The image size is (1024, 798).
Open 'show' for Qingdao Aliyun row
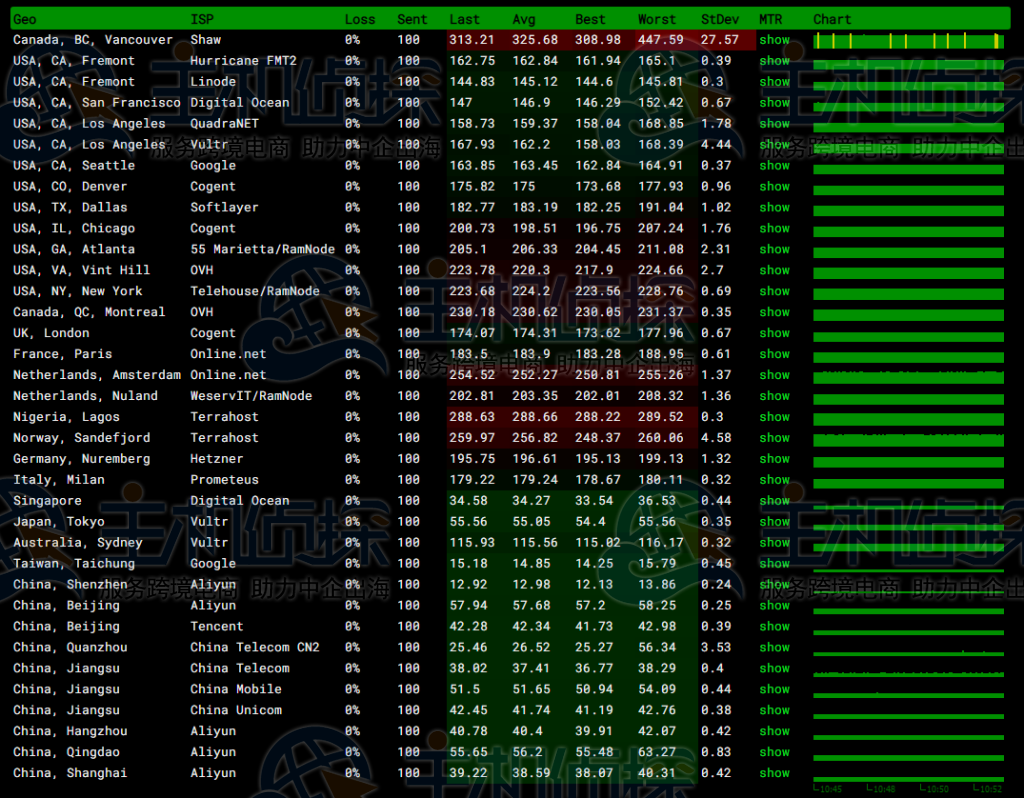coord(774,752)
